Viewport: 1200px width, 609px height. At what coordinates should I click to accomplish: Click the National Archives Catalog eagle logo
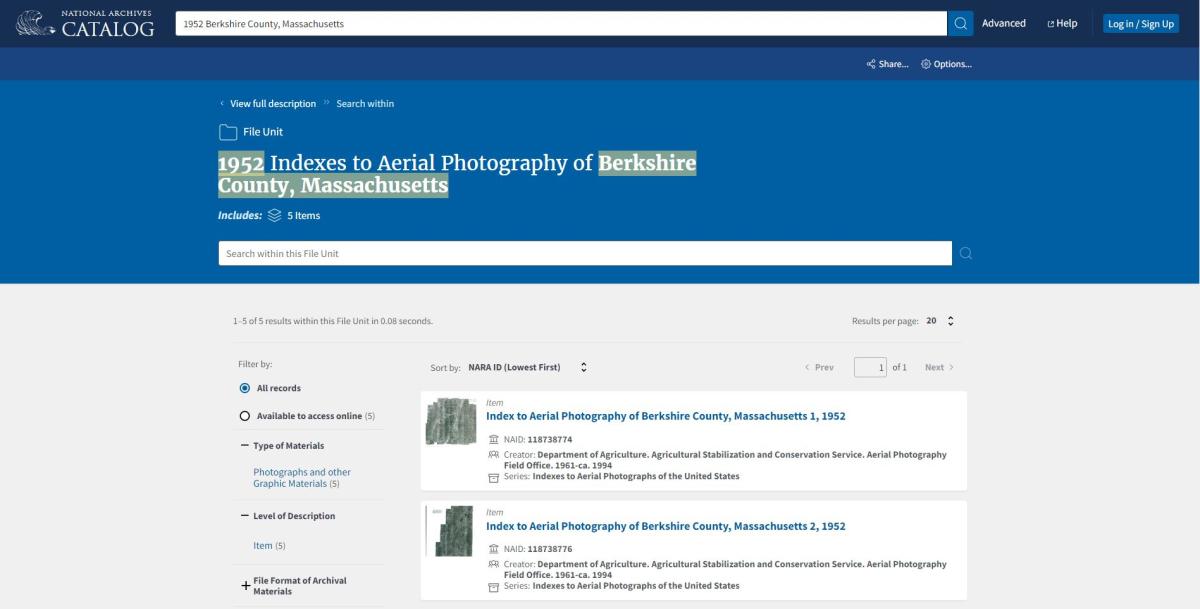(36, 23)
